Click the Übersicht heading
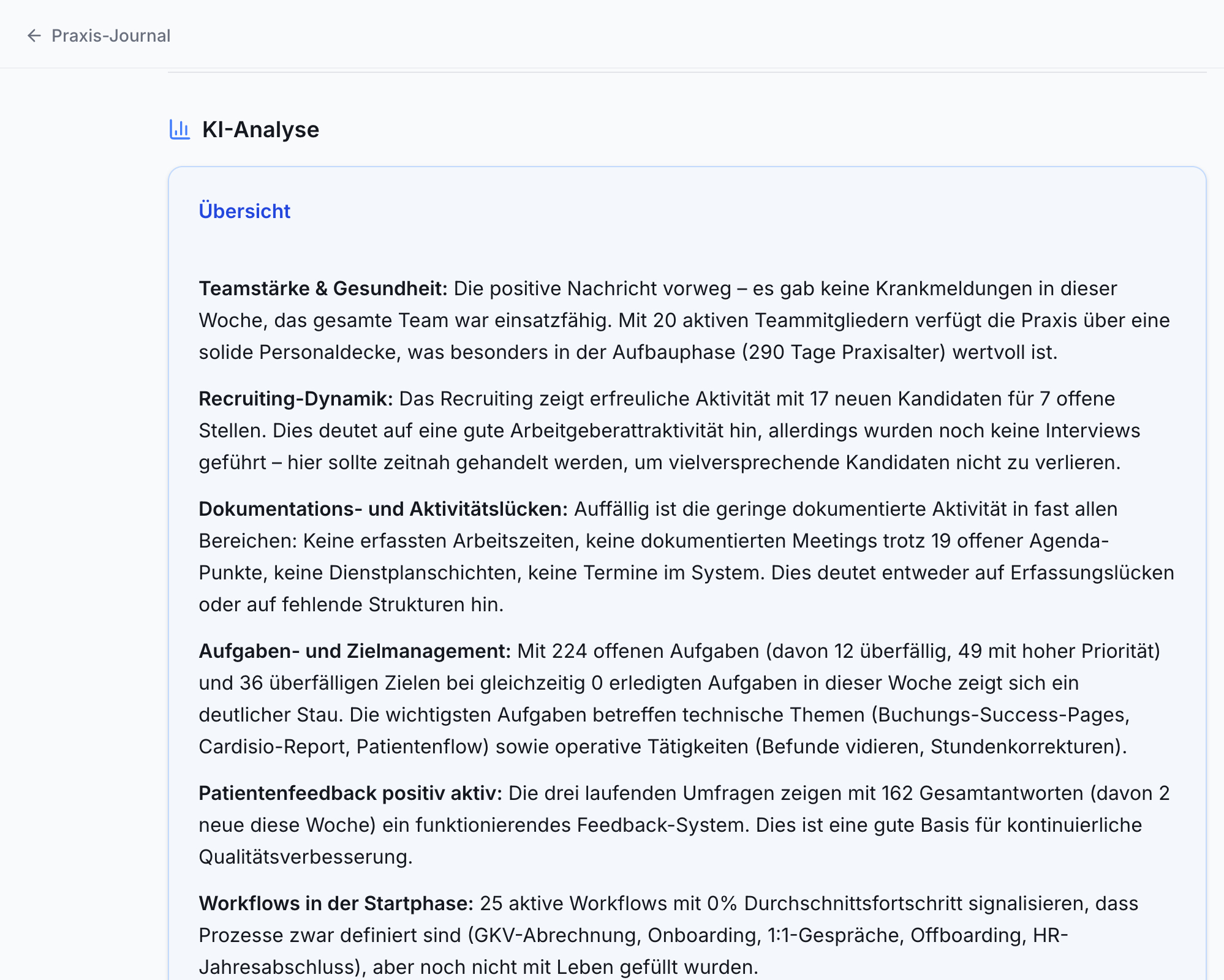The height and width of the screenshot is (980, 1224). pos(244,211)
